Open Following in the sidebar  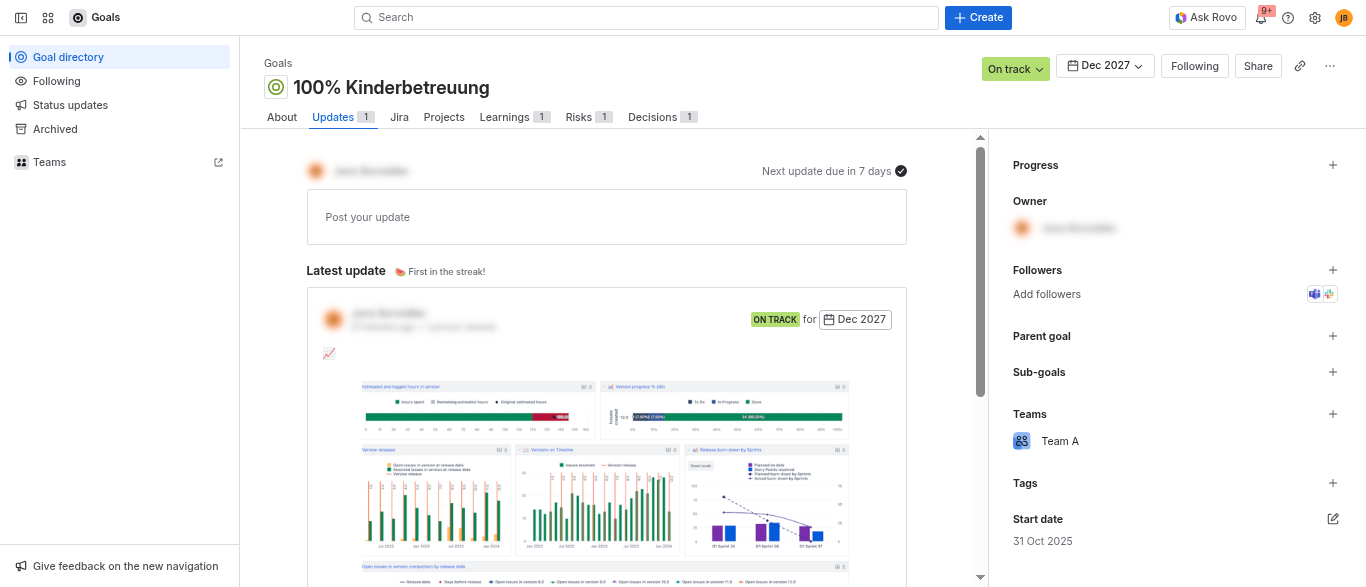120,81
